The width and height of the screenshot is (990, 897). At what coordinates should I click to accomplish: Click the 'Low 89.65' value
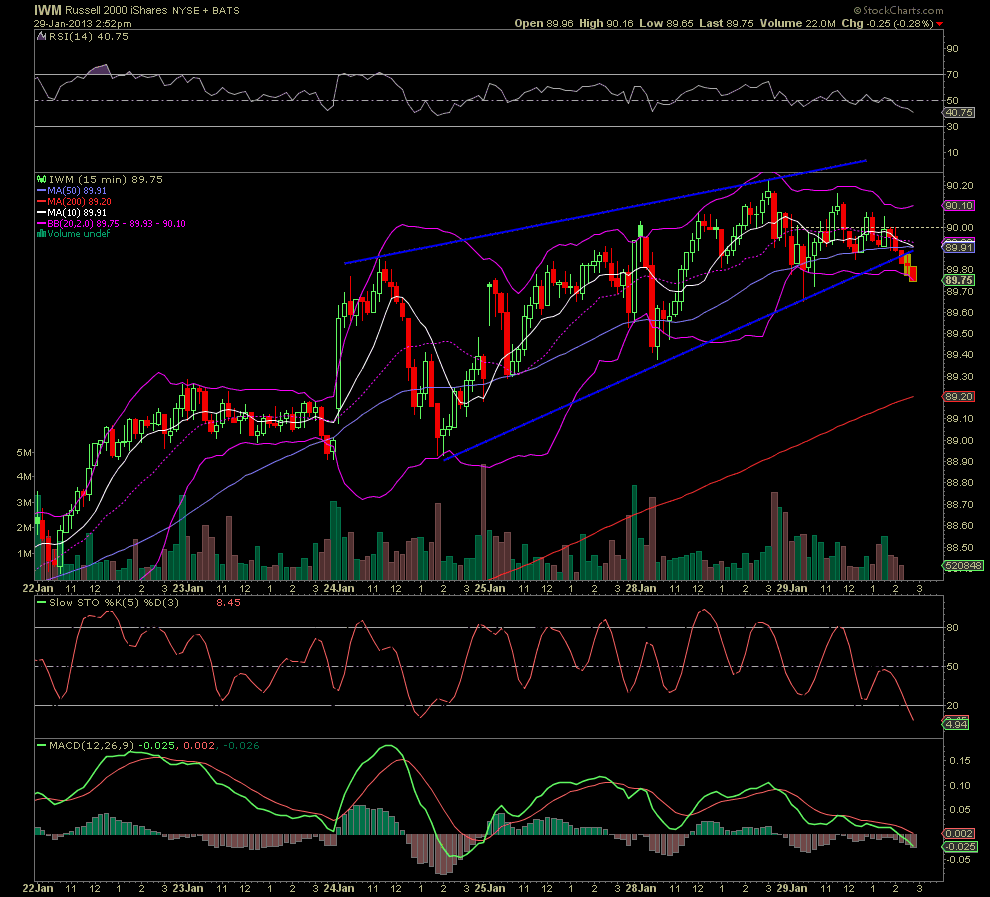666,23
